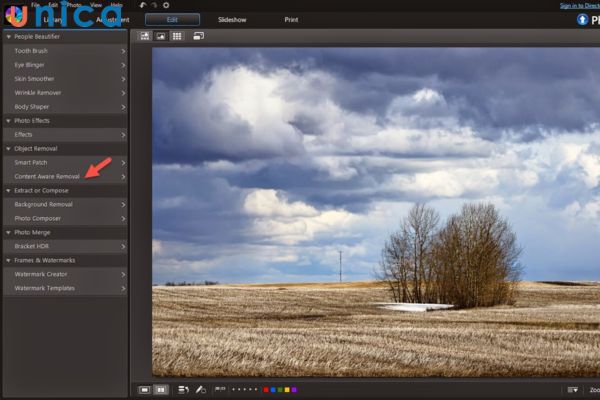The width and height of the screenshot is (600, 400).
Task: Select single photo display icon at bottom
Action: click(144, 389)
